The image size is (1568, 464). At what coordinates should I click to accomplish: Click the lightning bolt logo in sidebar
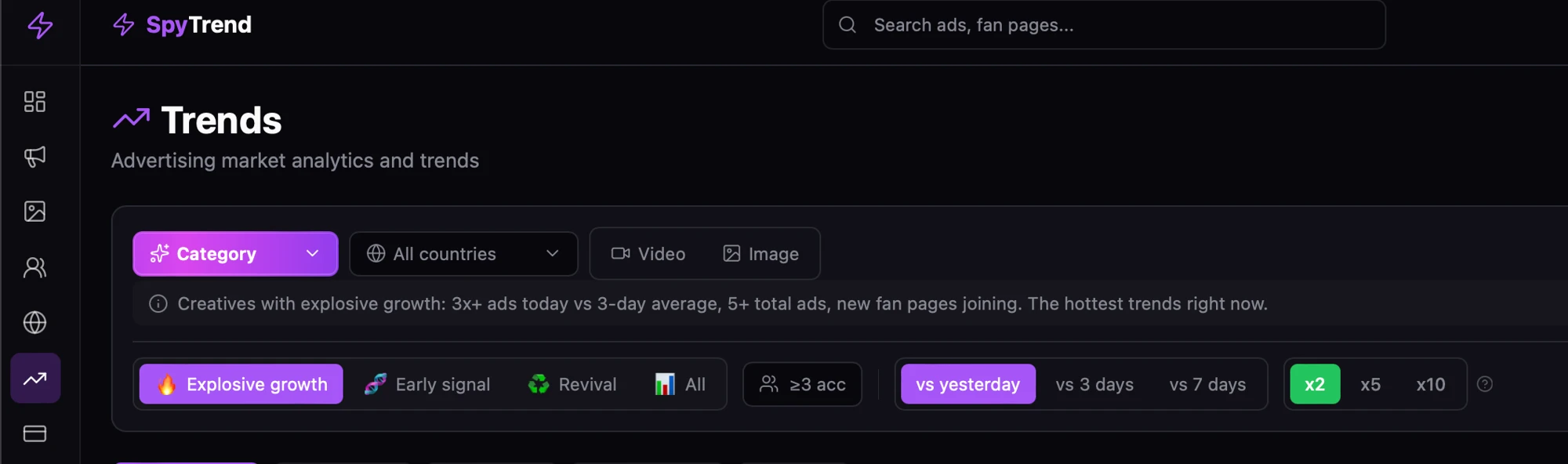[x=40, y=26]
